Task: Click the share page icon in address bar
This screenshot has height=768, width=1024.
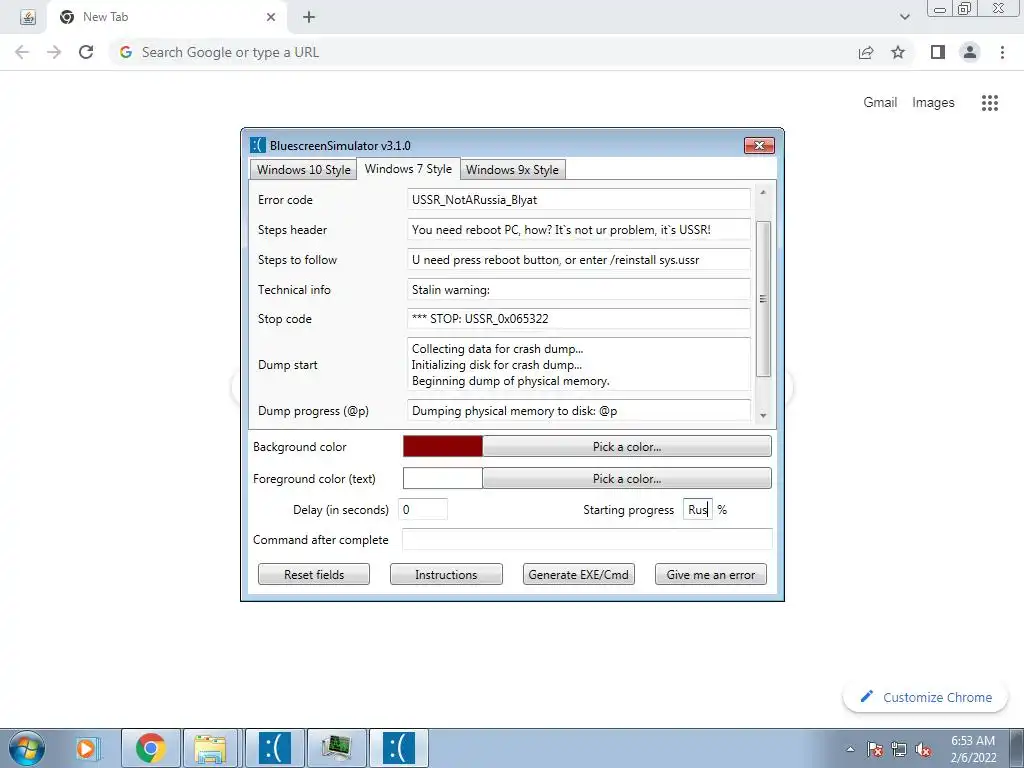Action: pyautogui.click(x=866, y=52)
